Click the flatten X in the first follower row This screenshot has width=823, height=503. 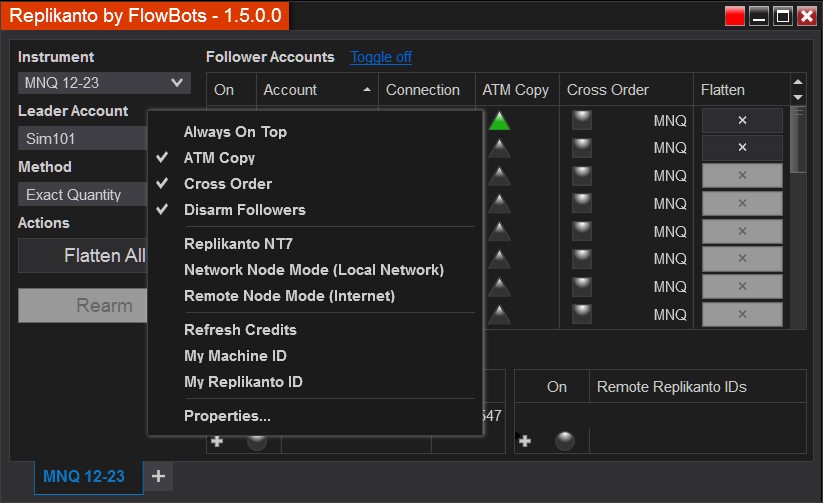click(x=742, y=120)
